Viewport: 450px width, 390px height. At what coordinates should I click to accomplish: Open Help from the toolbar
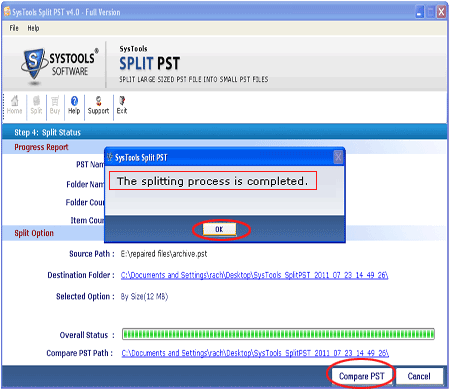(74, 105)
